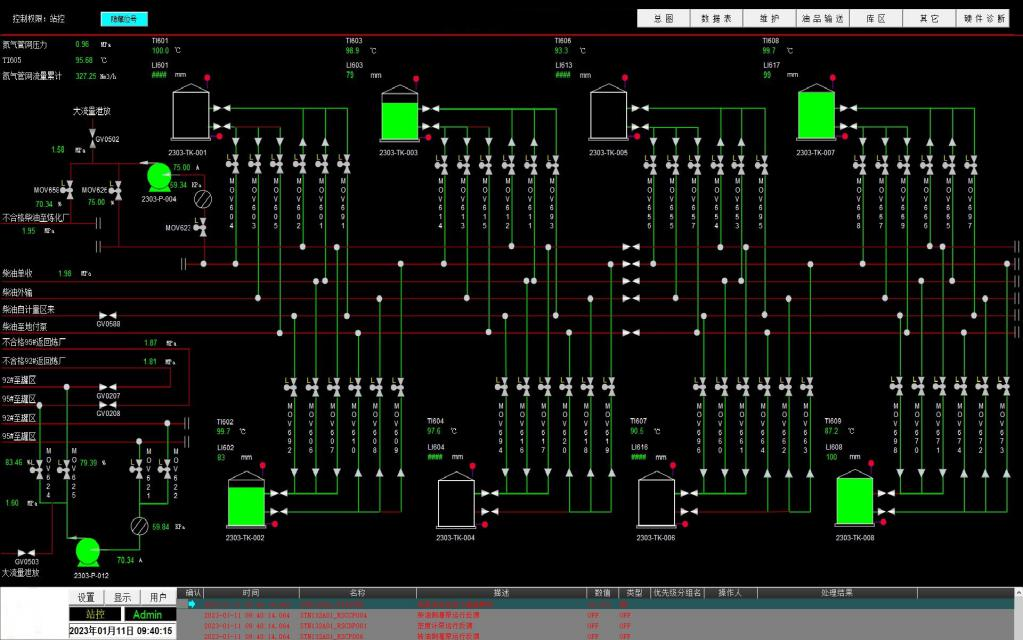The image size is (1023, 640).
Task: Click the 用户 user button
Action: coord(158,597)
